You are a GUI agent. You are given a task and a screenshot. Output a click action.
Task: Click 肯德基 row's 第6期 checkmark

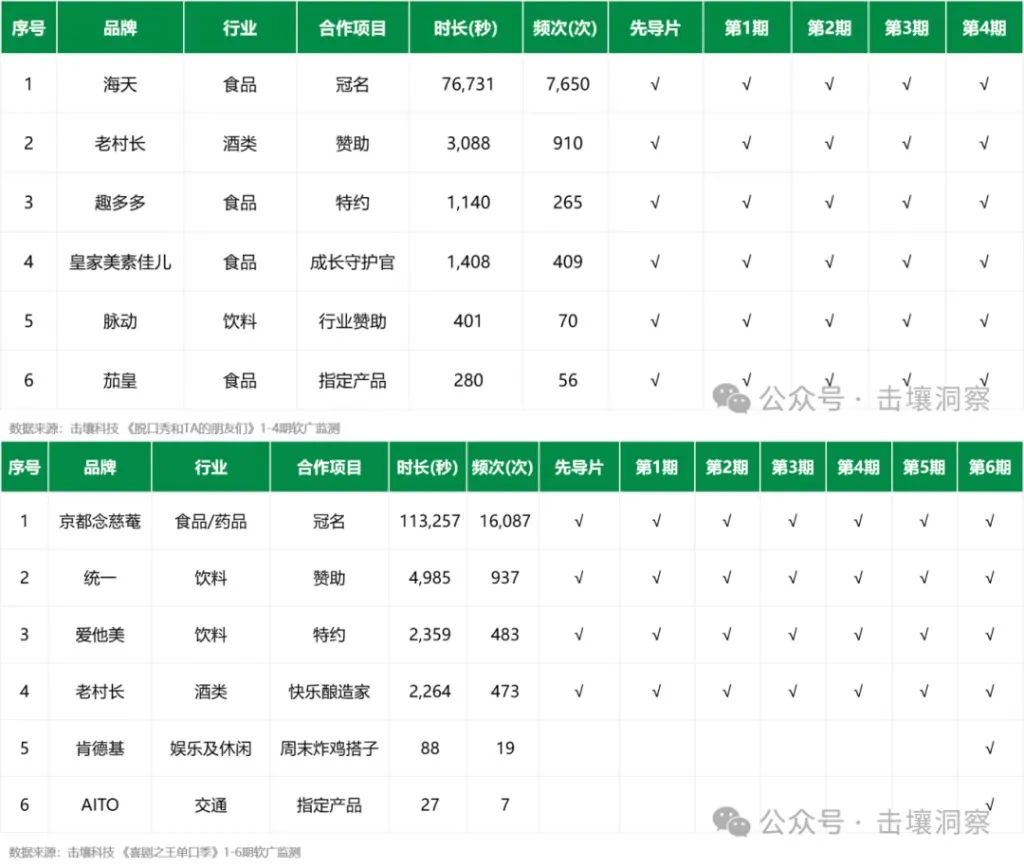989,747
